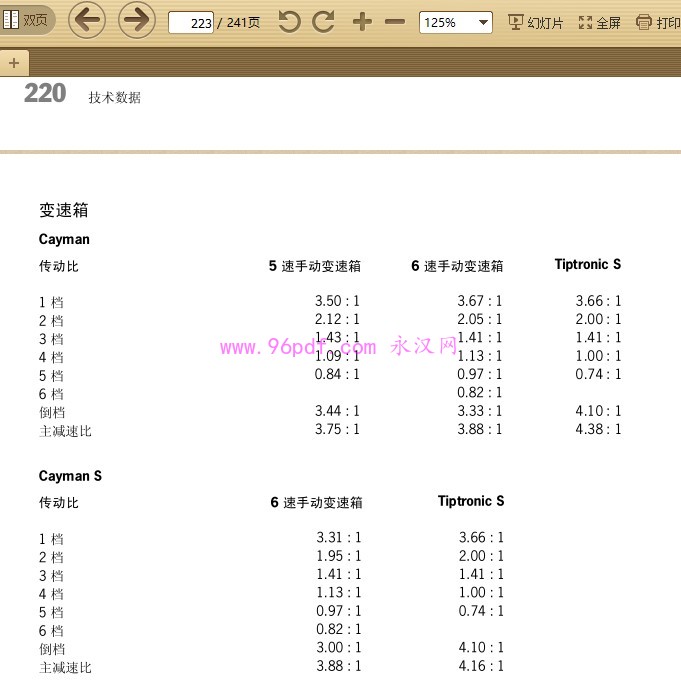Open a new tab with the plus tab
Viewport: 681px width, 687px height.
(x=14, y=63)
